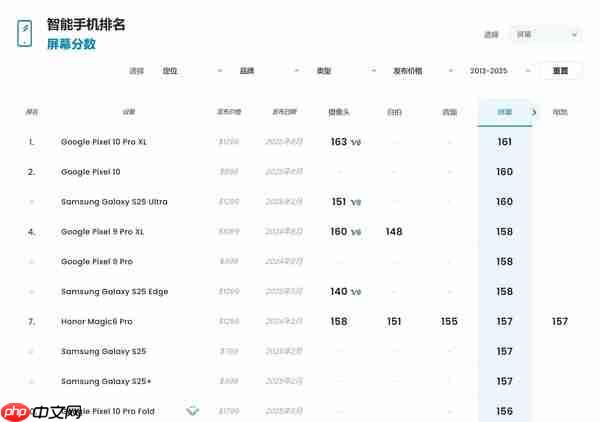The image size is (600, 422).
Task: Click selfie score 151 in Honor Magic6 Pro row
Action: click(394, 321)
